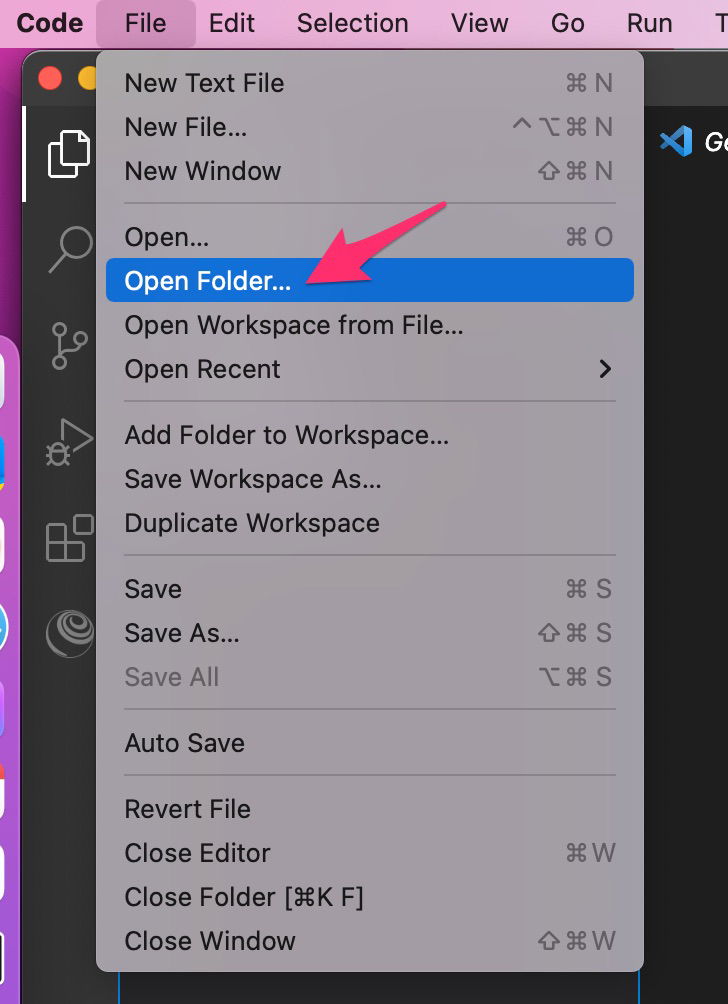The image size is (728, 1004).
Task: Select Open Folder... from the File menu
Action: 369,280
